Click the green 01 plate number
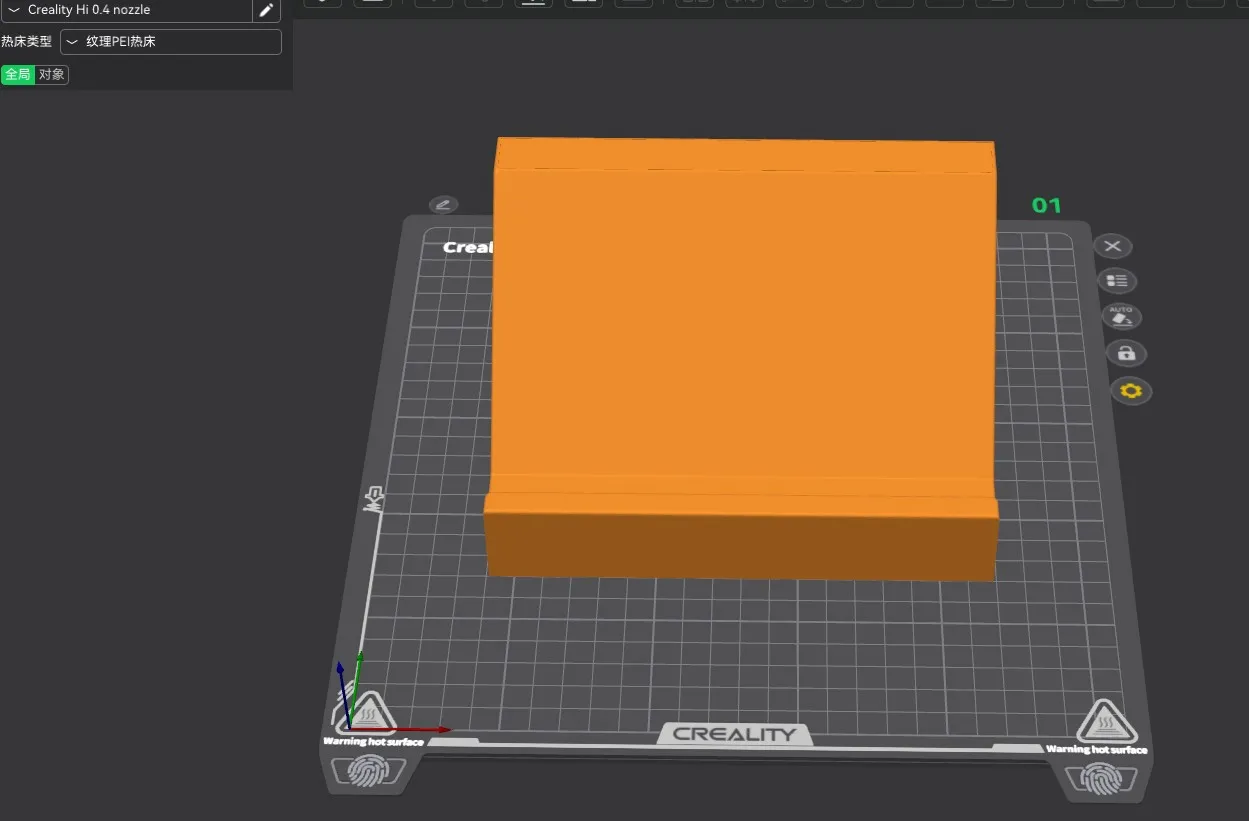This screenshot has width=1249, height=821. point(1046,206)
